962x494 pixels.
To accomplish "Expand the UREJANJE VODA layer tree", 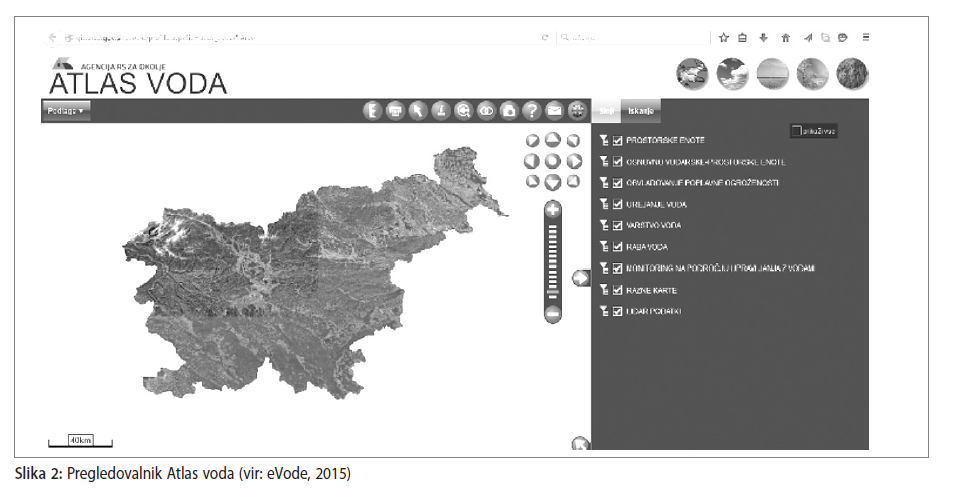I will coord(604,204).
